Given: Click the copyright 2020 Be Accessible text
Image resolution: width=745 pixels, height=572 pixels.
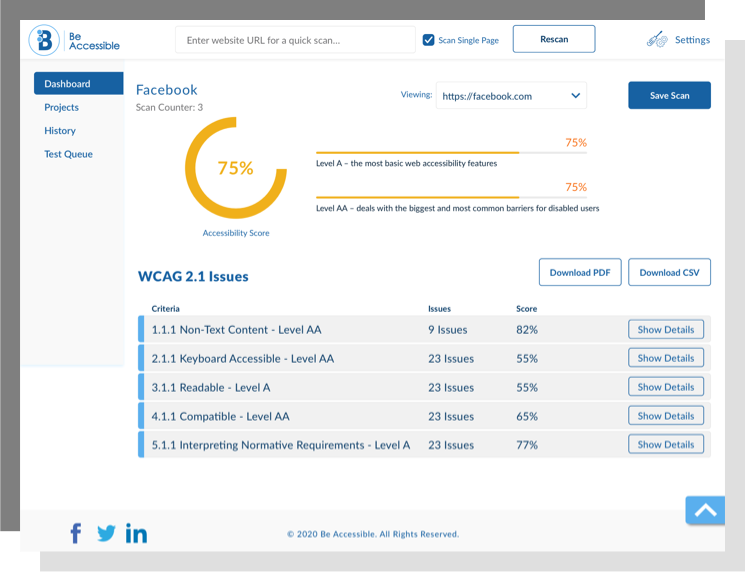Looking at the screenshot, I should coord(373,534).
